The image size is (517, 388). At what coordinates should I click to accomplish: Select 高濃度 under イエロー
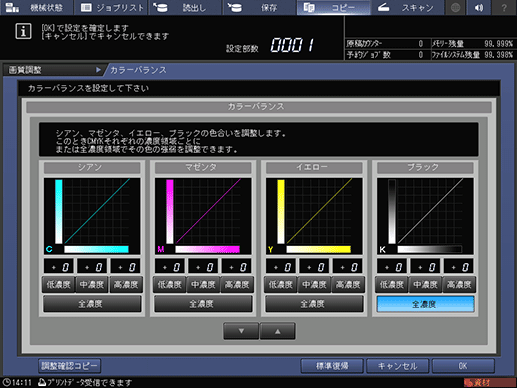coord(348,285)
